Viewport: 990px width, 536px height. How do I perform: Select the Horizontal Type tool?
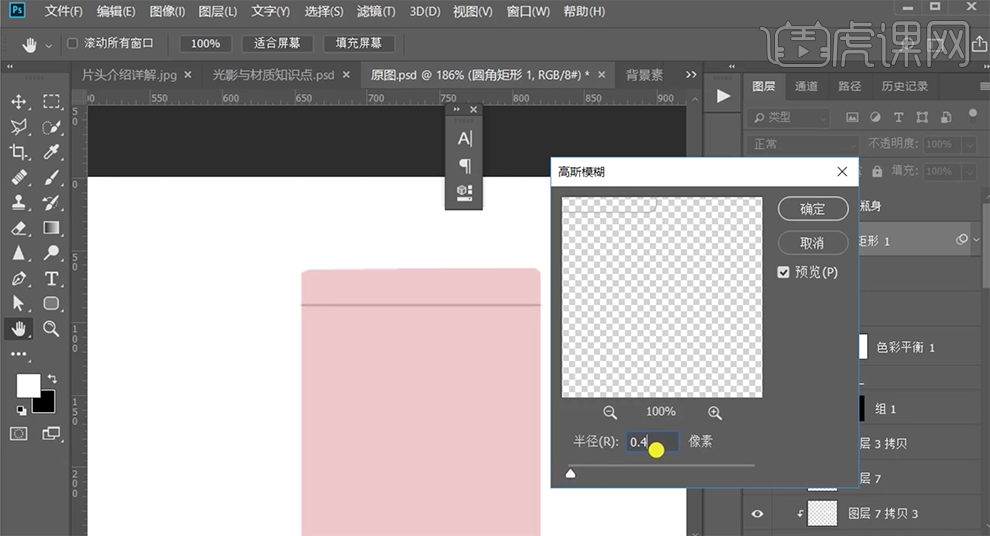[x=51, y=278]
